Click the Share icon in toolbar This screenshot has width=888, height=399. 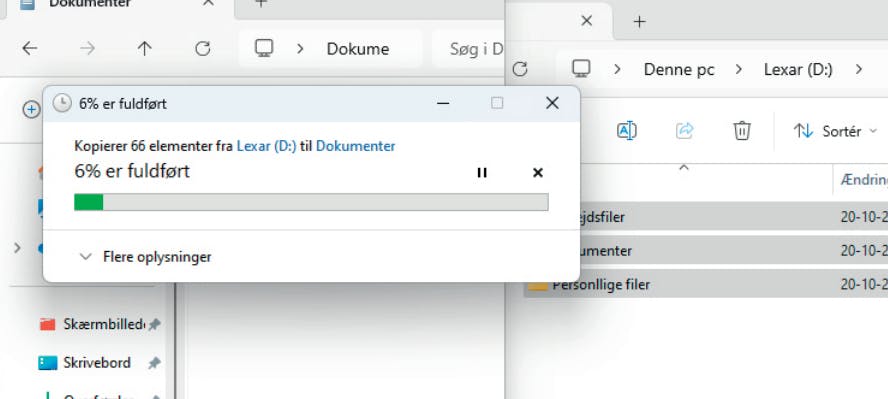pos(685,131)
